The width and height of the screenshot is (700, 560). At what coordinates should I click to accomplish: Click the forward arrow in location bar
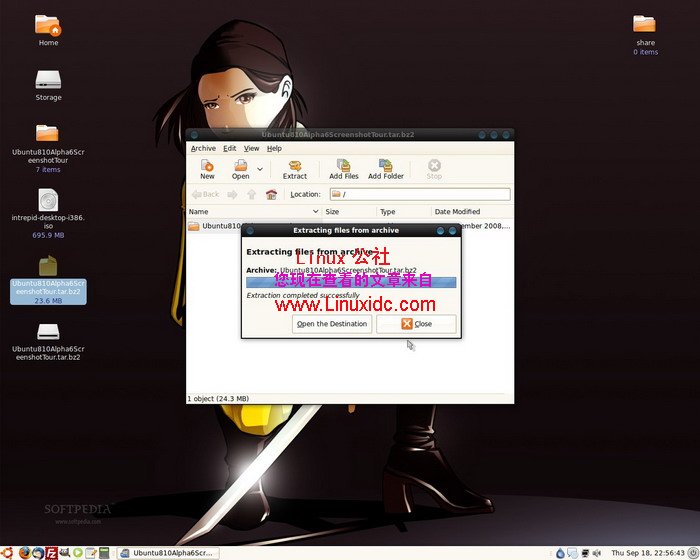pos(232,194)
